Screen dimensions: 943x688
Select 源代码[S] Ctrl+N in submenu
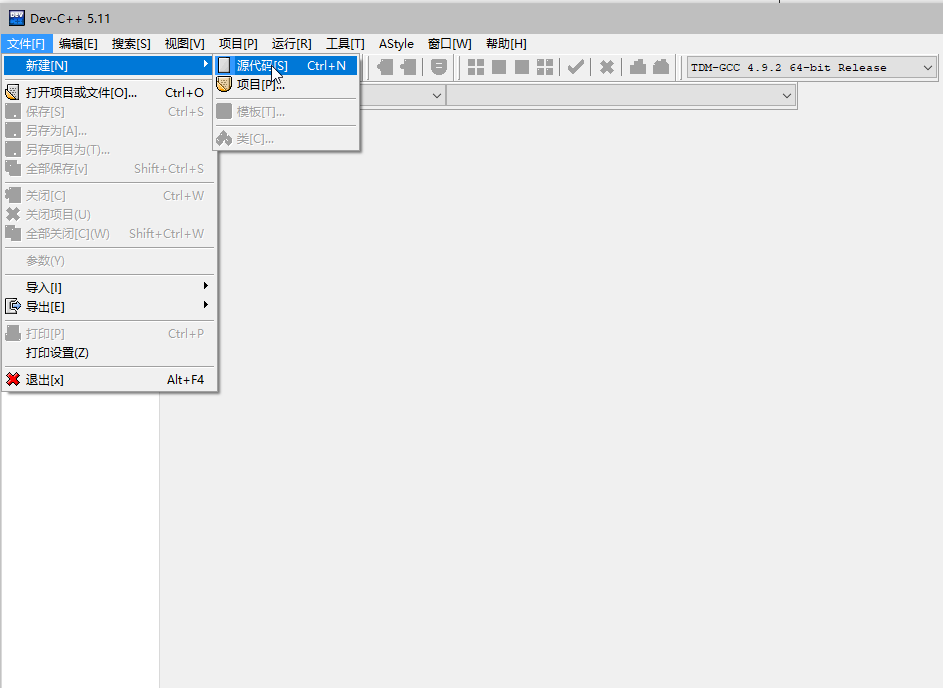(286, 65)
